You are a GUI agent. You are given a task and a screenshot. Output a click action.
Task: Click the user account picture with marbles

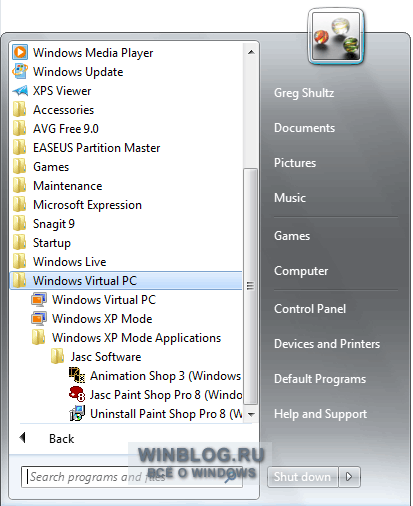[336, 36]
